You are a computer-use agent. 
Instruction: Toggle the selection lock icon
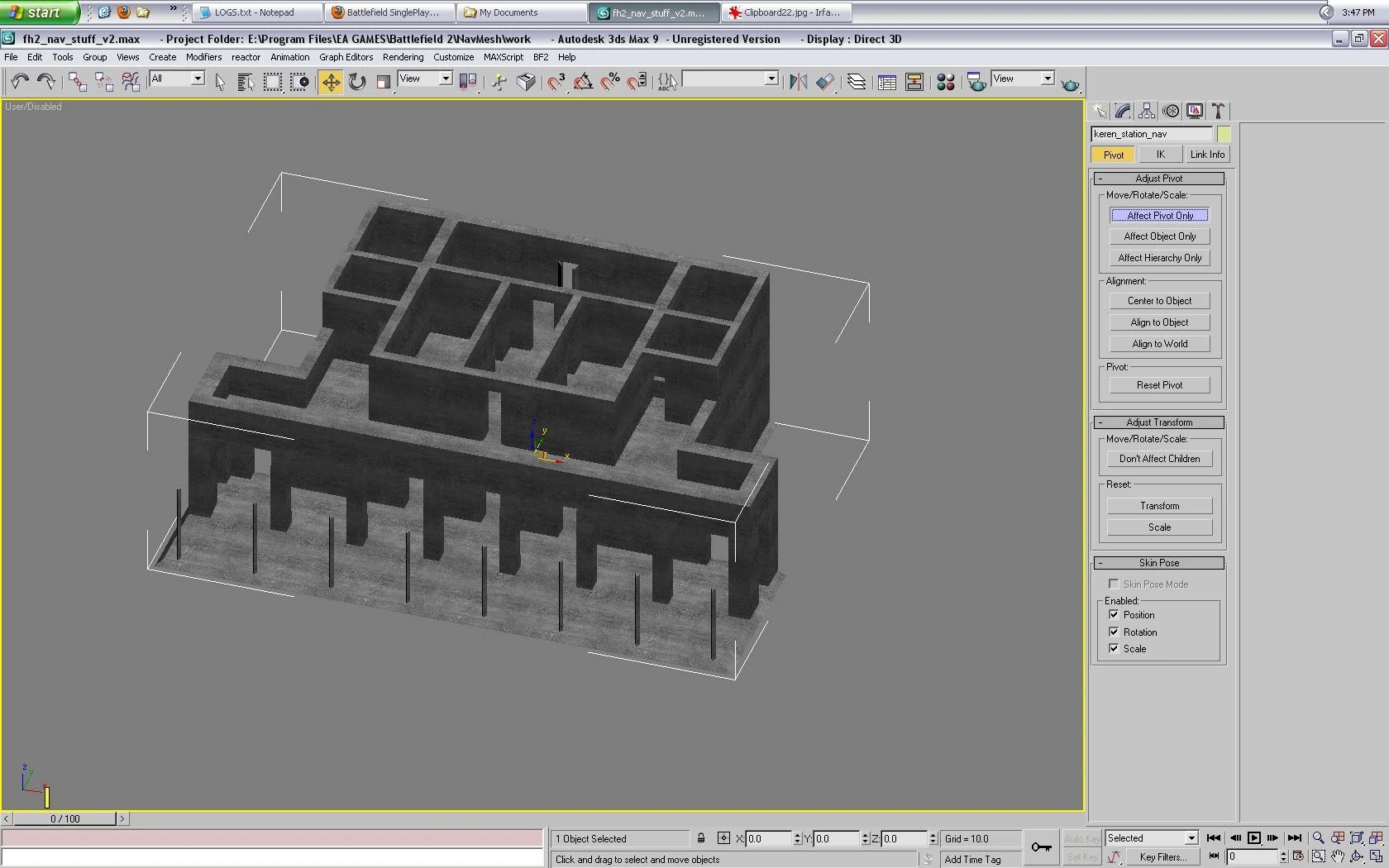[701, 838]
